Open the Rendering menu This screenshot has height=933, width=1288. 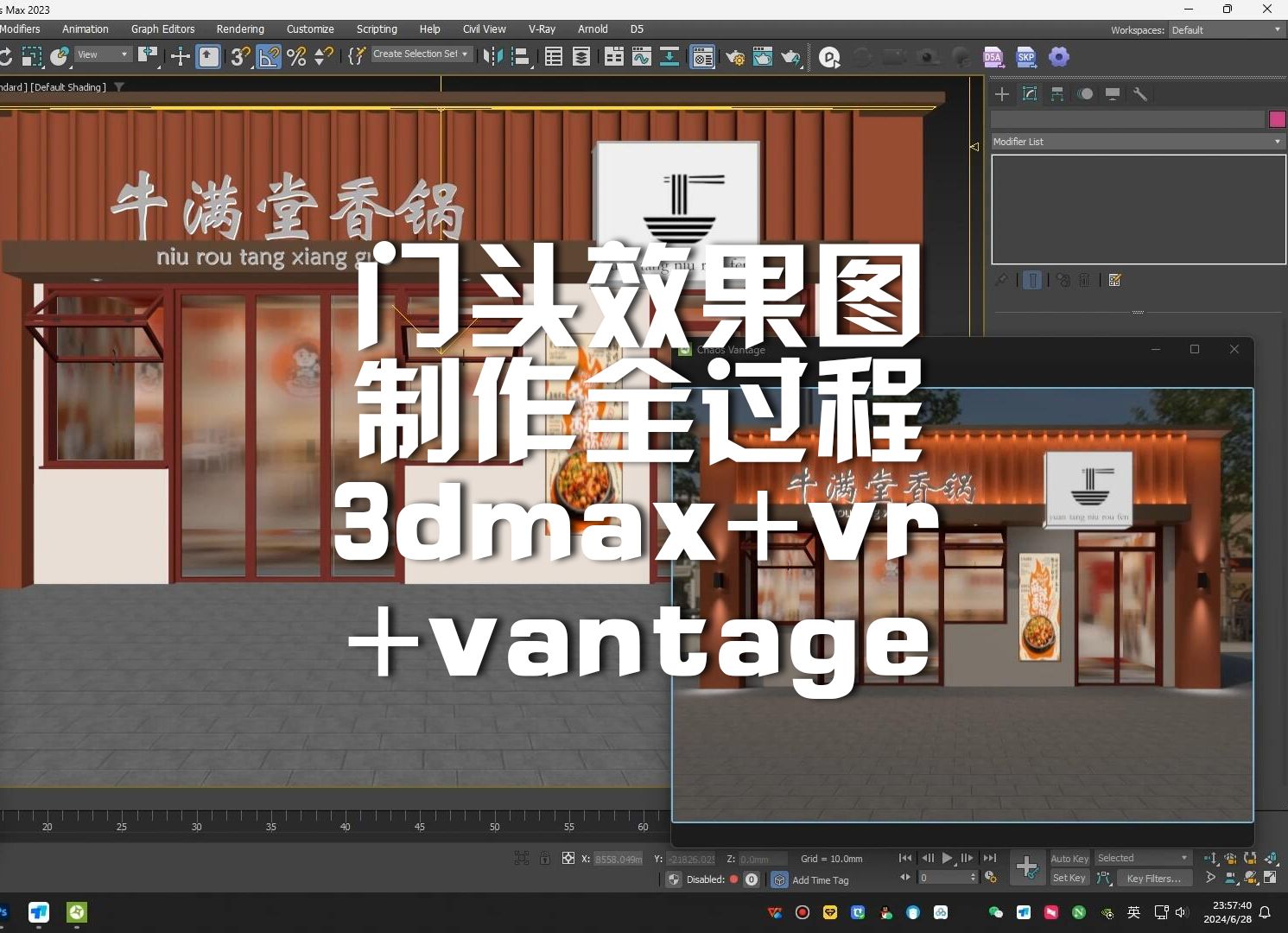pyautogui.click(x=240, y=29)
